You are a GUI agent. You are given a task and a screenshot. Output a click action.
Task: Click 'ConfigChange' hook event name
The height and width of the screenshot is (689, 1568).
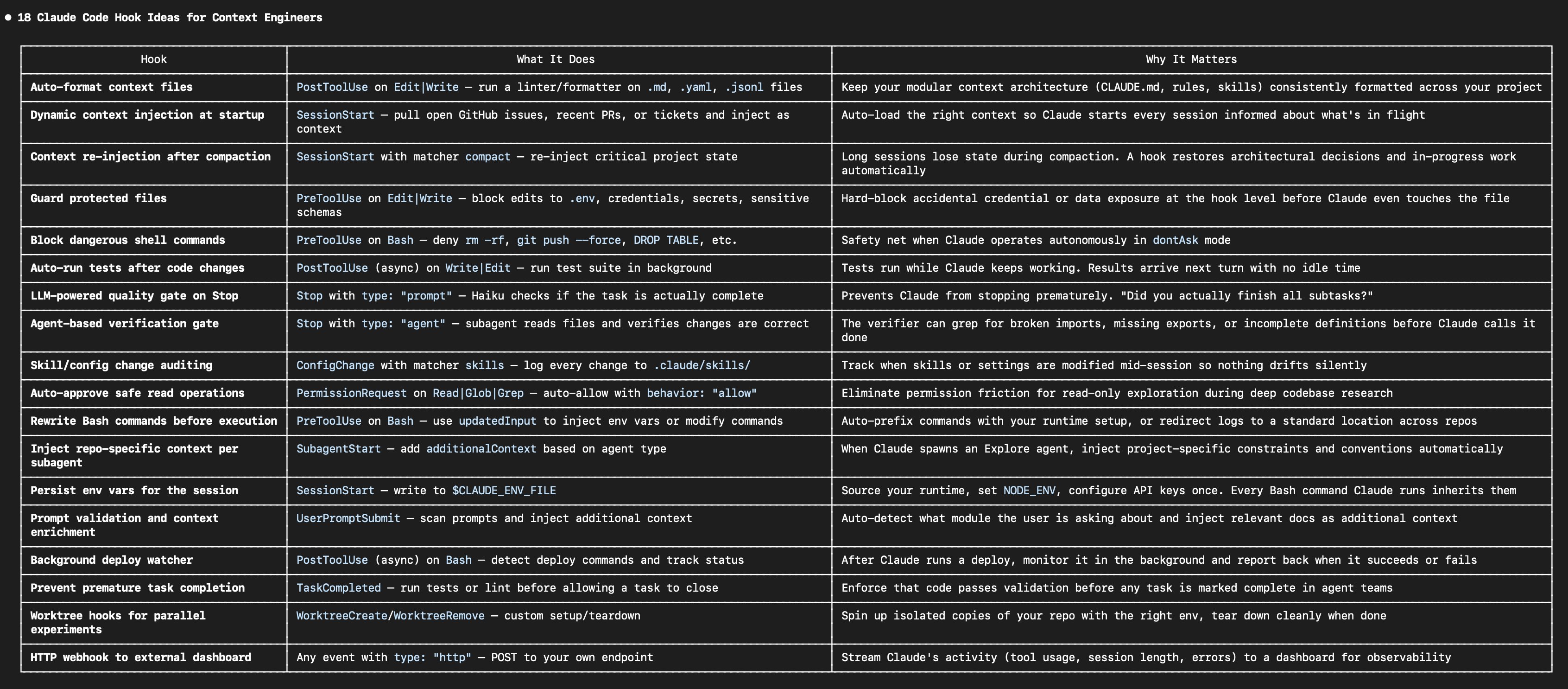pyautogui.click(x=335, y=365)
